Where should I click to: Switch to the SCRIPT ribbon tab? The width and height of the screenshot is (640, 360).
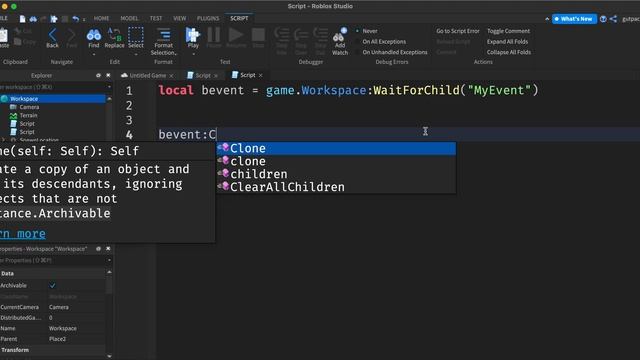click(239, 18)
